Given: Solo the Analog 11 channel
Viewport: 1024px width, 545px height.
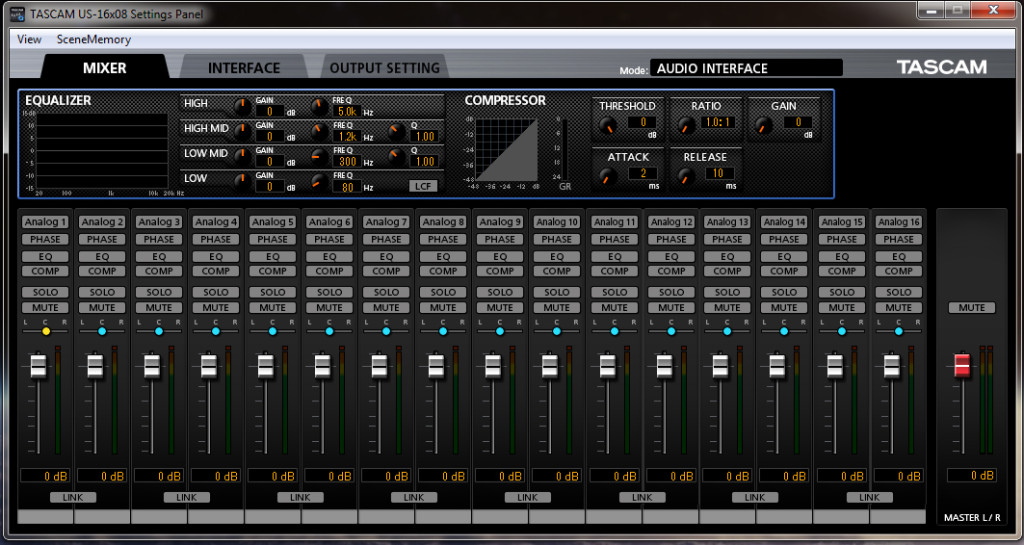Looking at the screenshot, I should pyautogui.click(x=615, y=292).
